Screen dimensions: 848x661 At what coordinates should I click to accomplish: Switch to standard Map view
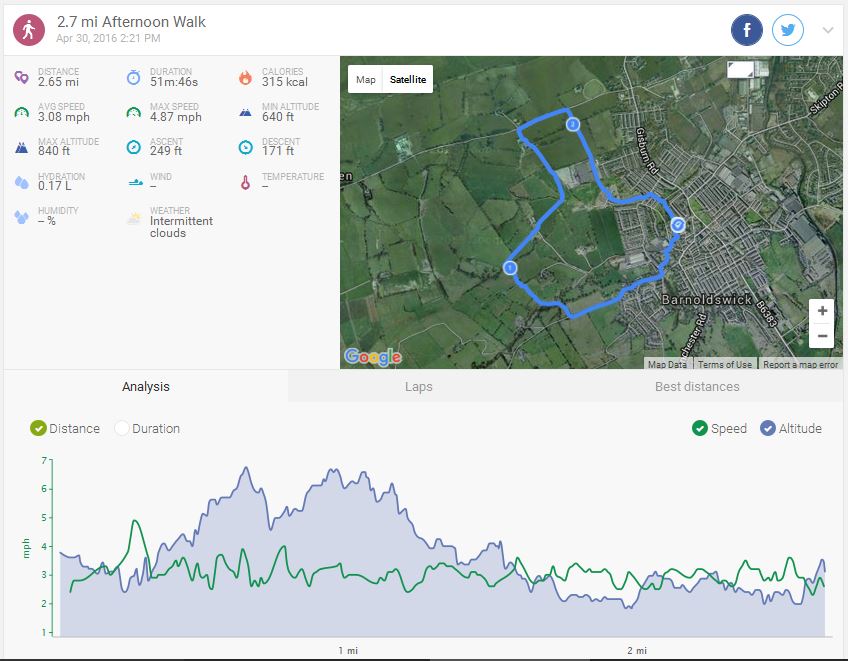tap(366, 80)
